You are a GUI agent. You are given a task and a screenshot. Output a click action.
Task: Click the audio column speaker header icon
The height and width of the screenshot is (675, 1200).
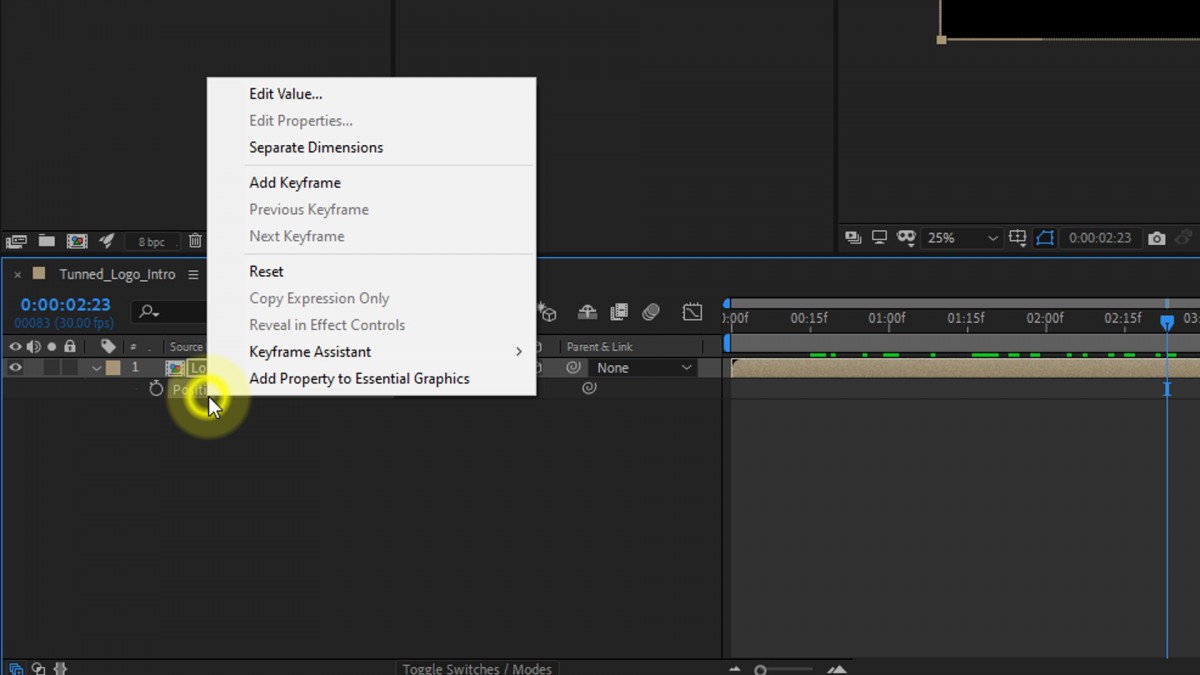tap(33, 347)
